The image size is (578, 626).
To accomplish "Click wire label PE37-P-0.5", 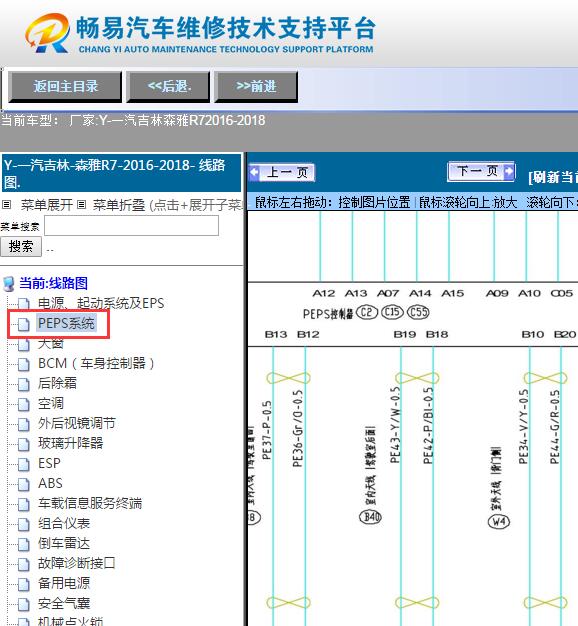I will [x=267, y=430].
